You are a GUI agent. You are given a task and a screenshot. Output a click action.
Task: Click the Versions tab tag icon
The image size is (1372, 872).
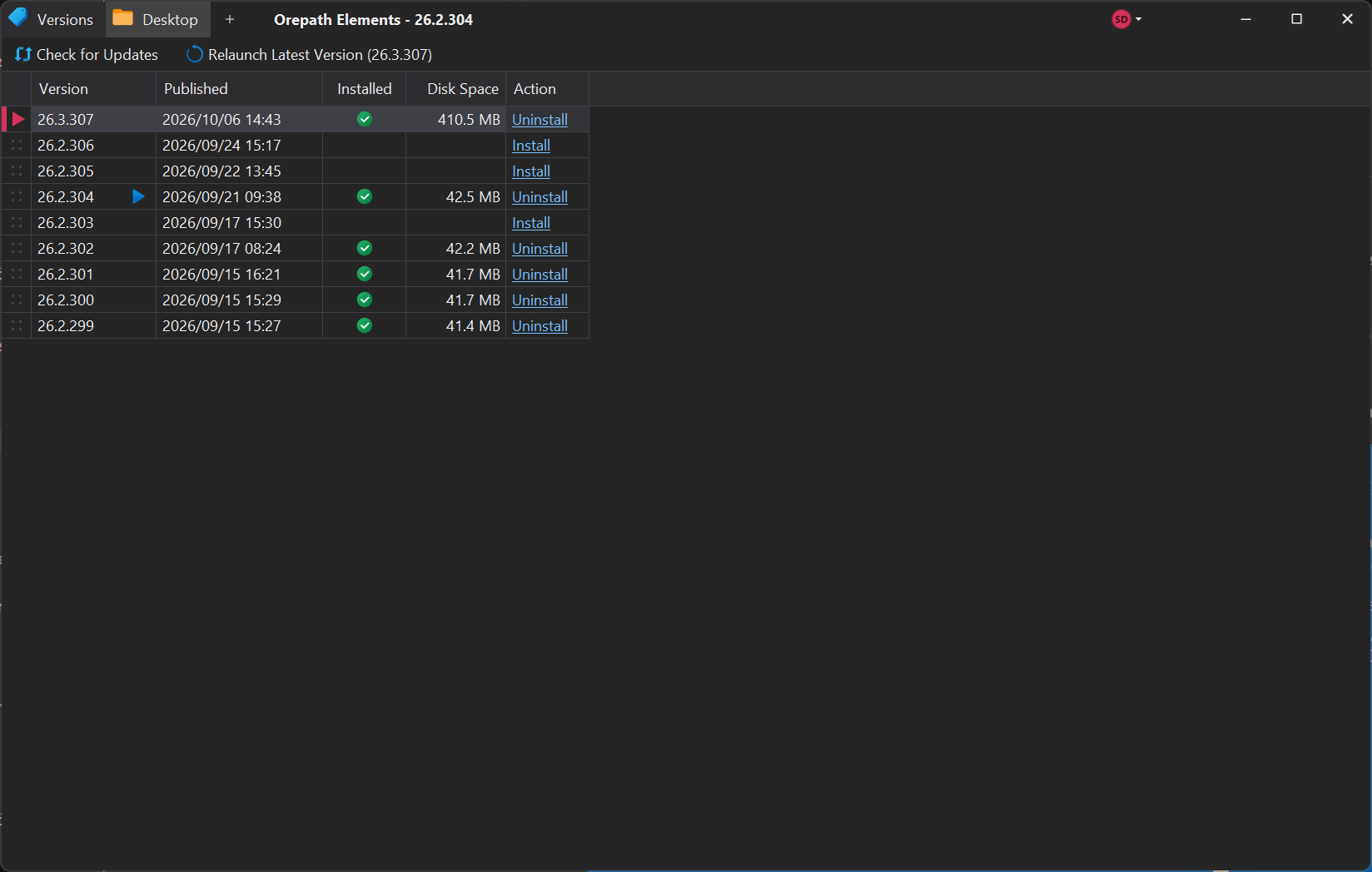click(18, 17)
